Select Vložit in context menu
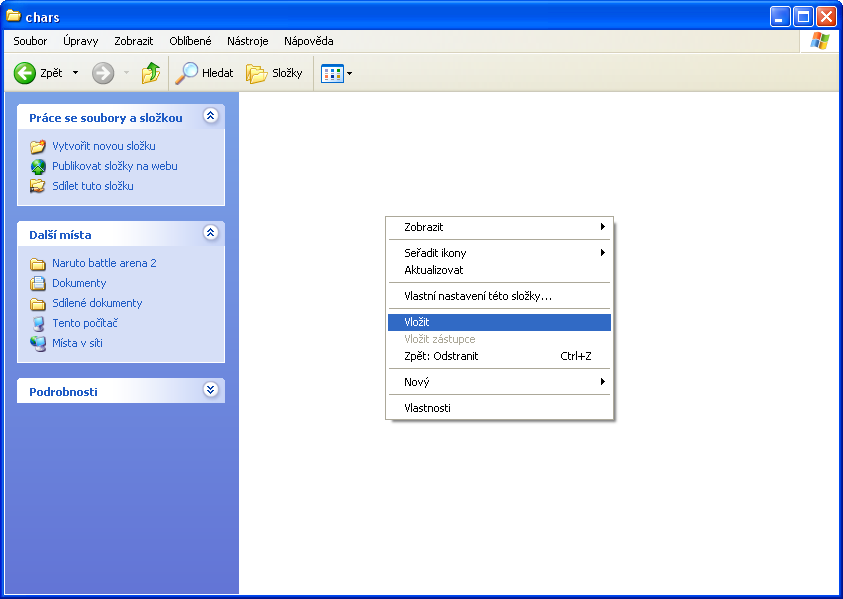Viewport: 843px width, 599px height. pyautogui.click(x=499, y=322)
